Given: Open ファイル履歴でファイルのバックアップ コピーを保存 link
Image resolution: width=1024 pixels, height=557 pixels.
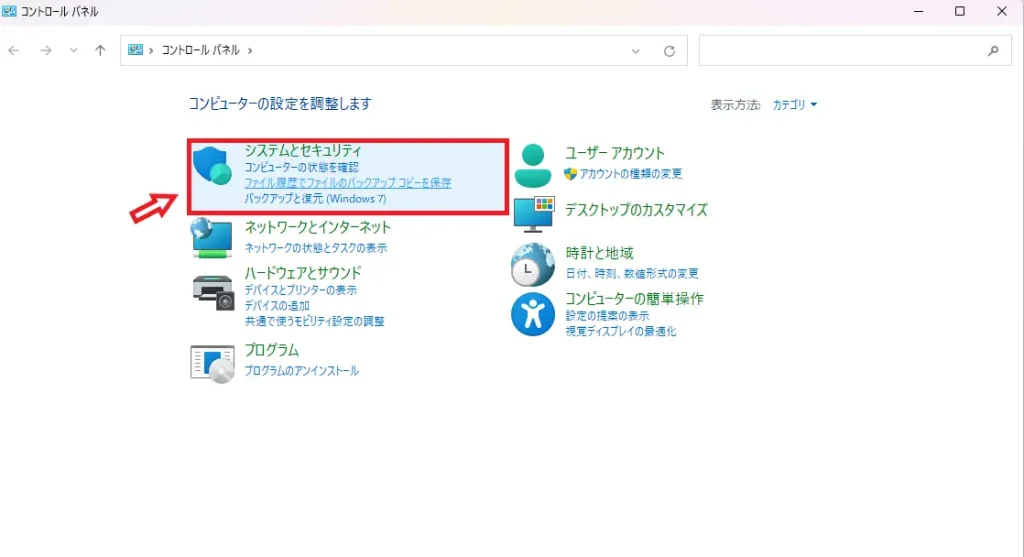Looking at the screenshot, I should click(x=347, y=183).
